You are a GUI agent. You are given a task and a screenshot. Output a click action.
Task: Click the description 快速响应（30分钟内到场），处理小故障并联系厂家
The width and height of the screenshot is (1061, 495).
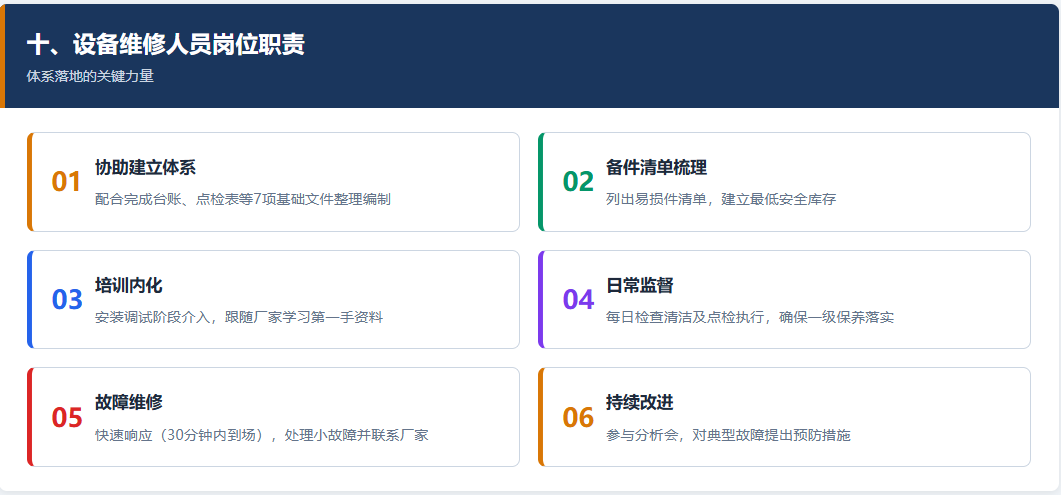262,435
